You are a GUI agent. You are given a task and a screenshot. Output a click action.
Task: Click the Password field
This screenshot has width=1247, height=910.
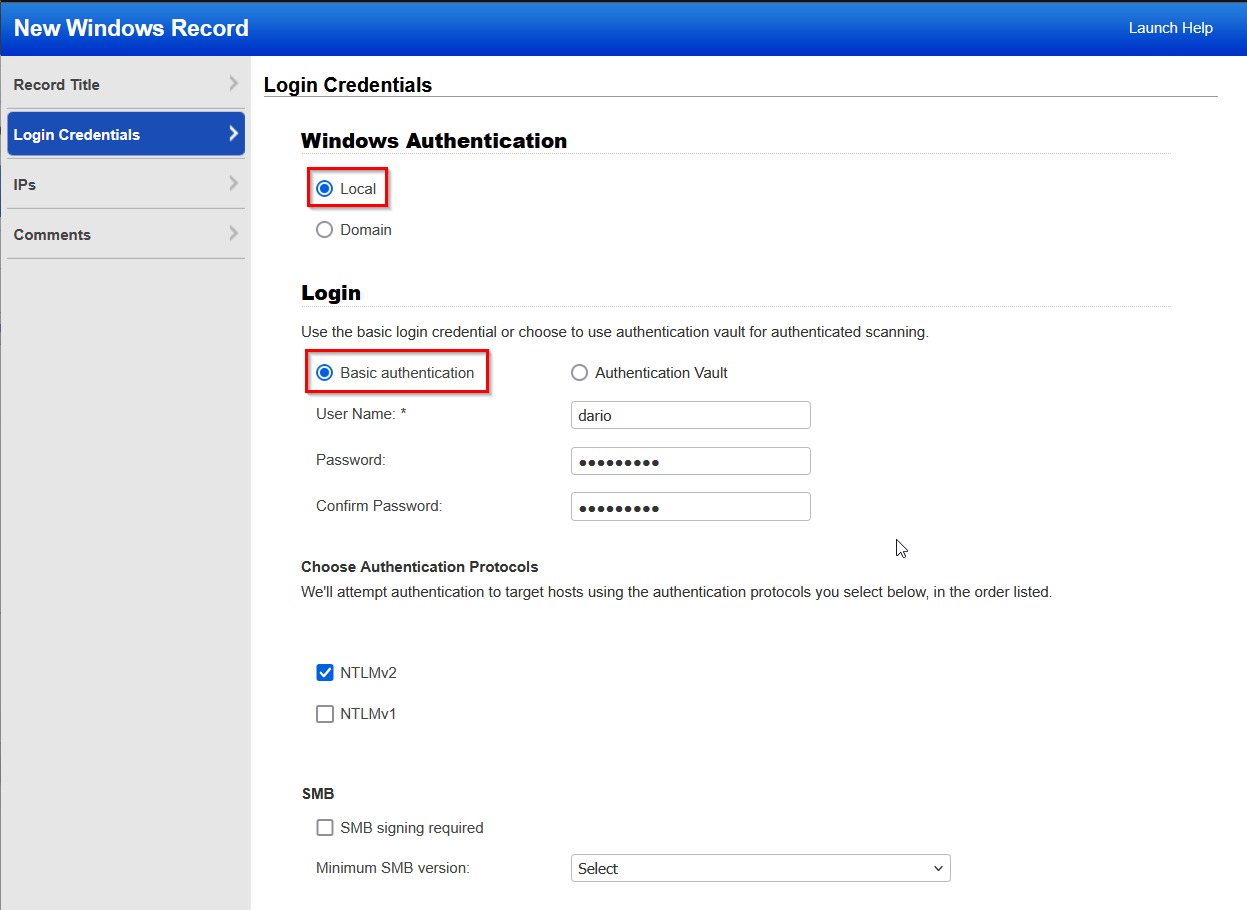pyautogui.click(x=690, y=461)
